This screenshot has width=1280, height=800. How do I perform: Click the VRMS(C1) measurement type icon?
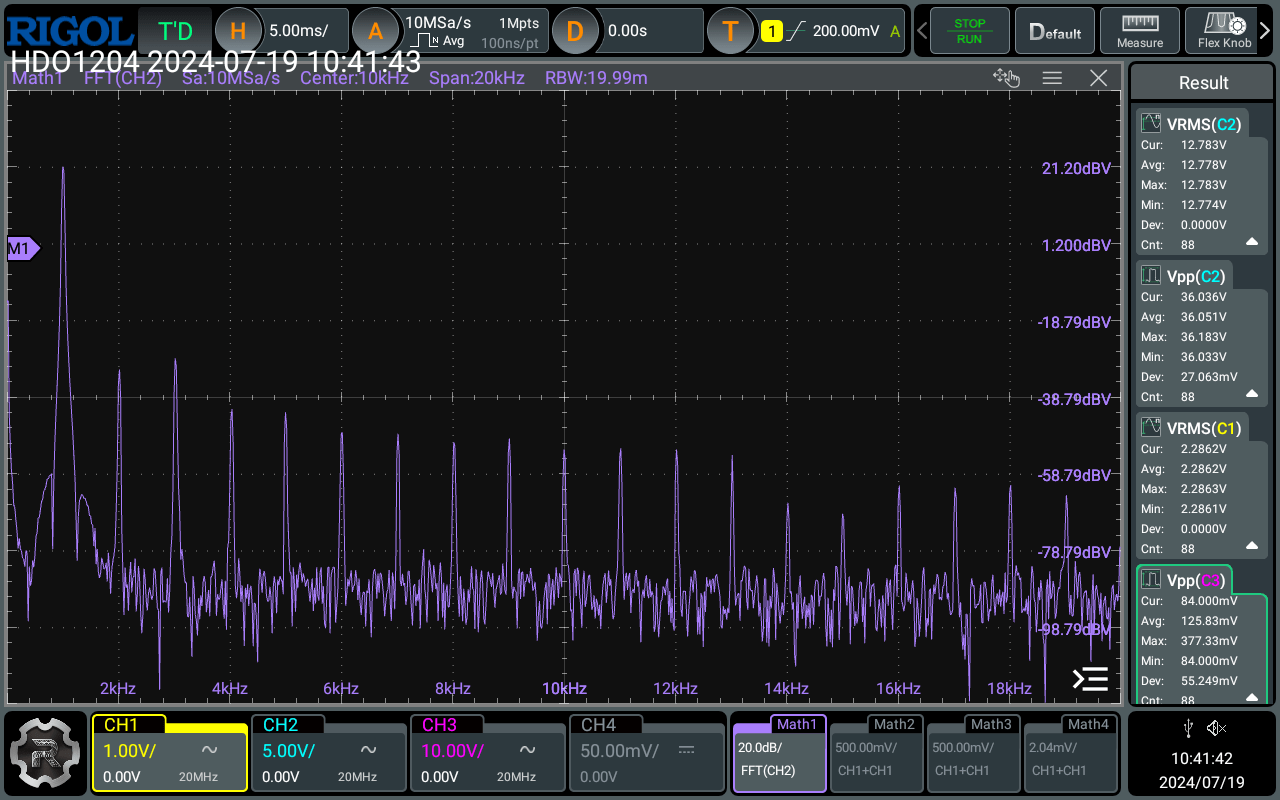1151,428
